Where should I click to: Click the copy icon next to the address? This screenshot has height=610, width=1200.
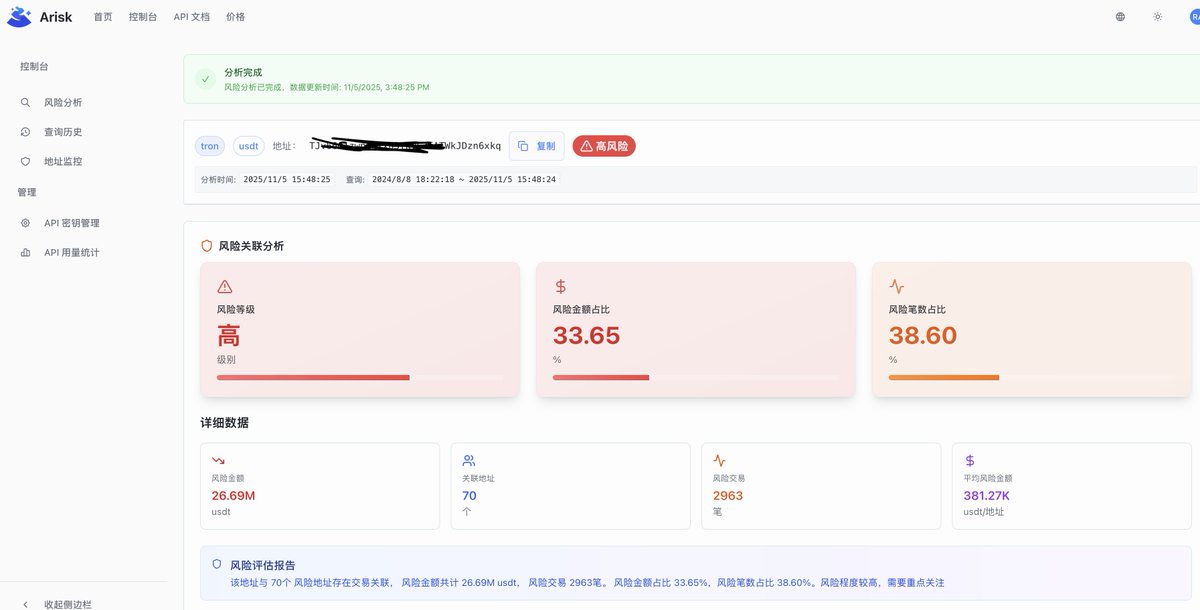point(524,145)
